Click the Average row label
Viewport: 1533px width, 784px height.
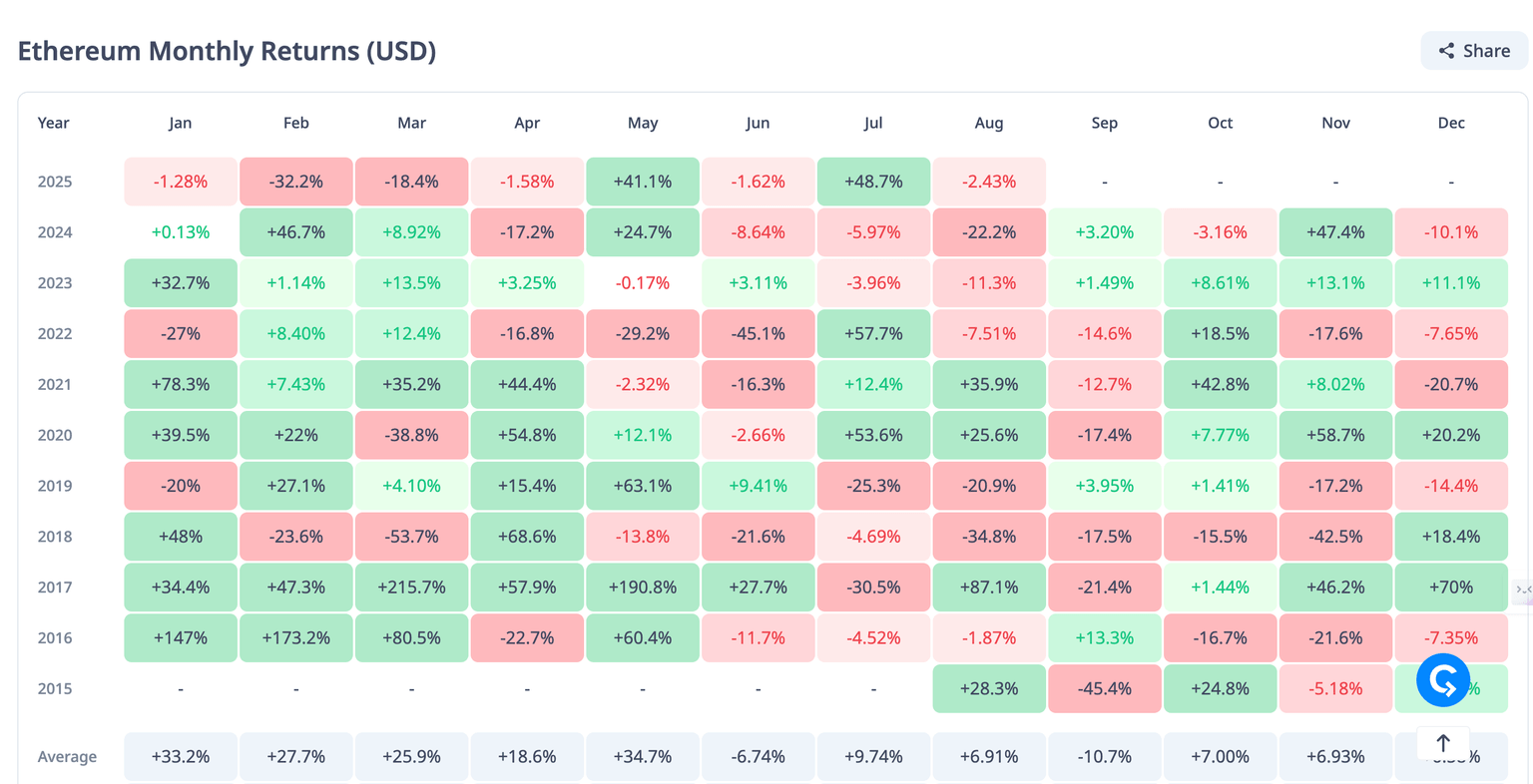(x=67, y=757)
